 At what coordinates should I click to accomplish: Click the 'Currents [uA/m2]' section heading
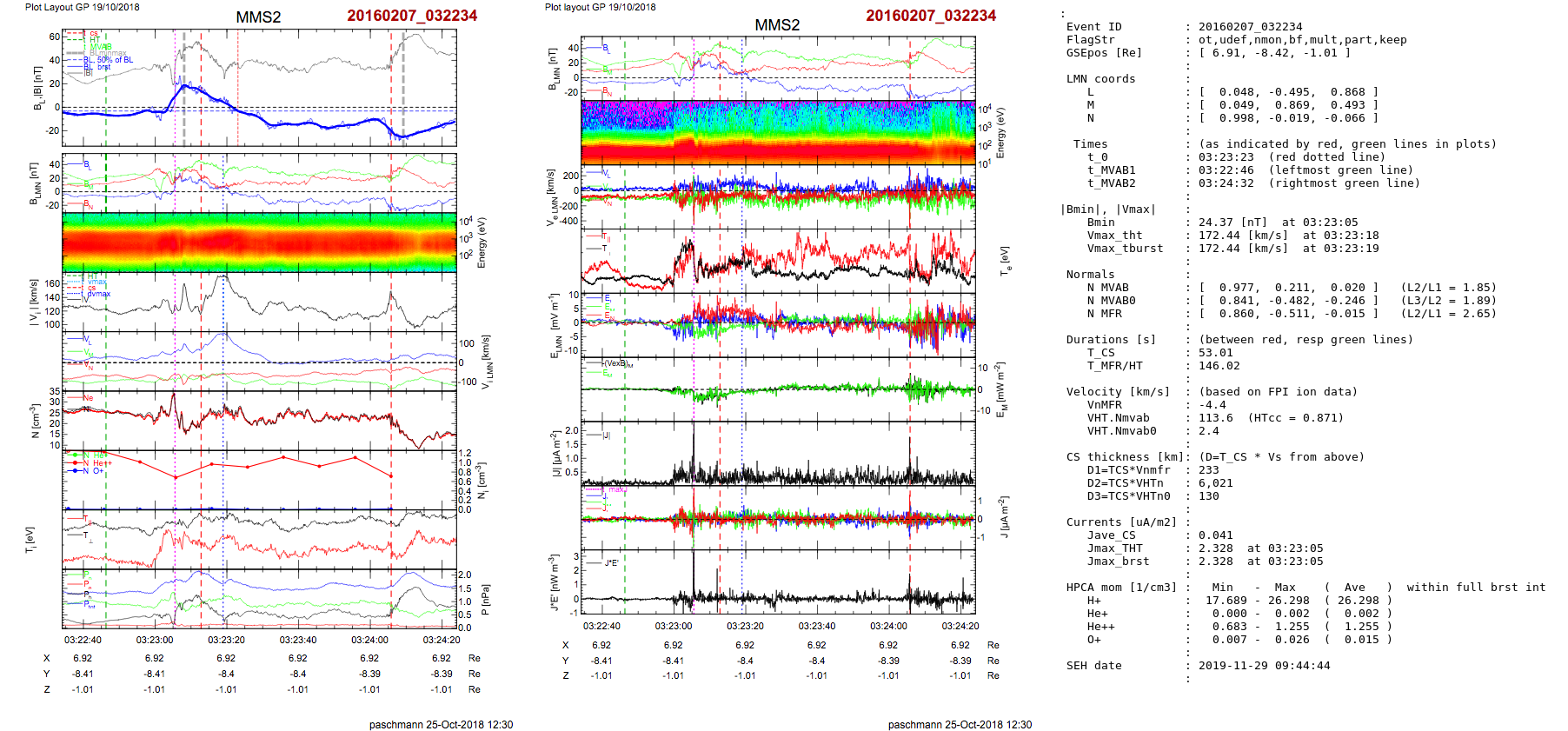[x=1120, y=522]
